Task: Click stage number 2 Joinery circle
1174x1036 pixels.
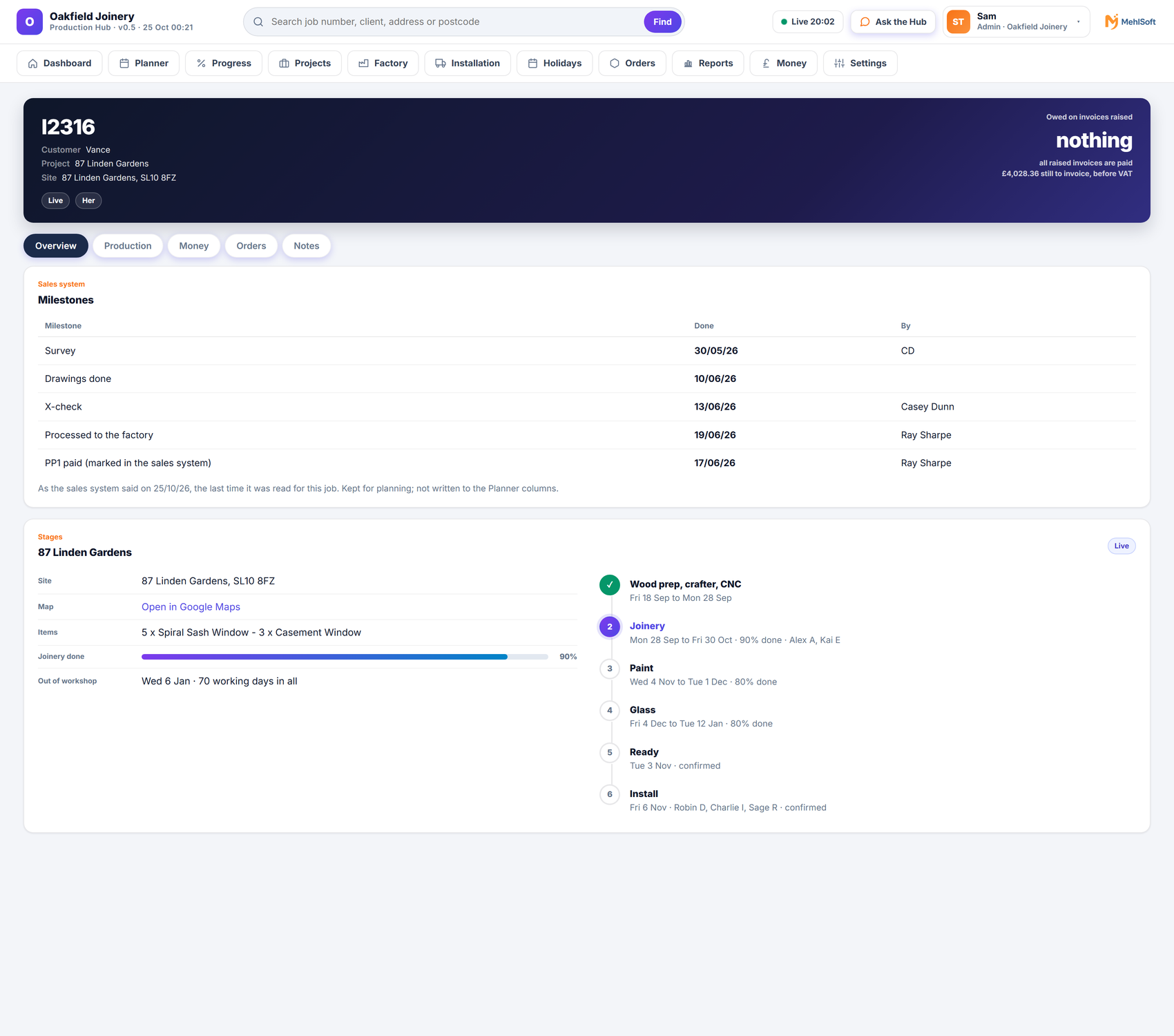Action: pyautogui.click(x=610, y=627)
